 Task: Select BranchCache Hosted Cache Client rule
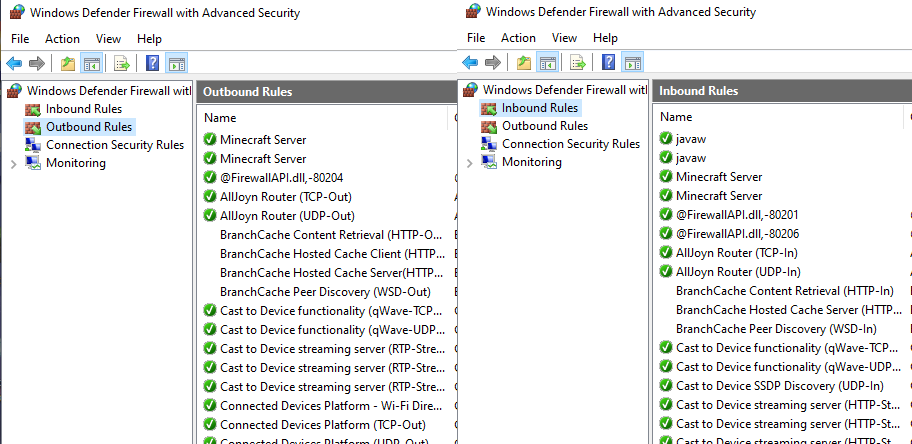click(x=332, y=254)
